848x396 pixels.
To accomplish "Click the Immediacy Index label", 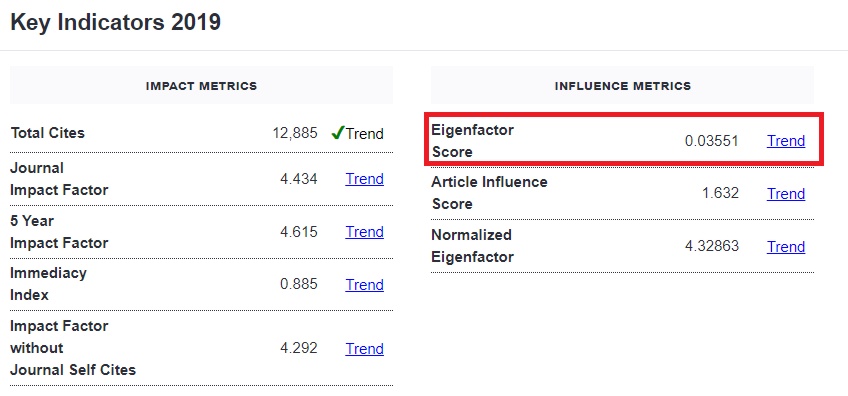I will (48, 284).
